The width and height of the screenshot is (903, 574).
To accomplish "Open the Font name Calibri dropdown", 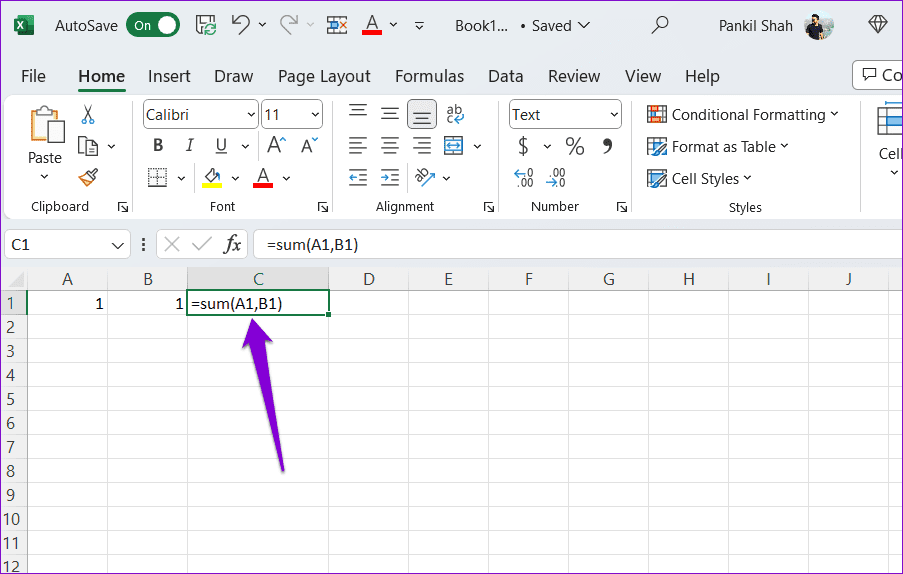I will pos(251,115).
